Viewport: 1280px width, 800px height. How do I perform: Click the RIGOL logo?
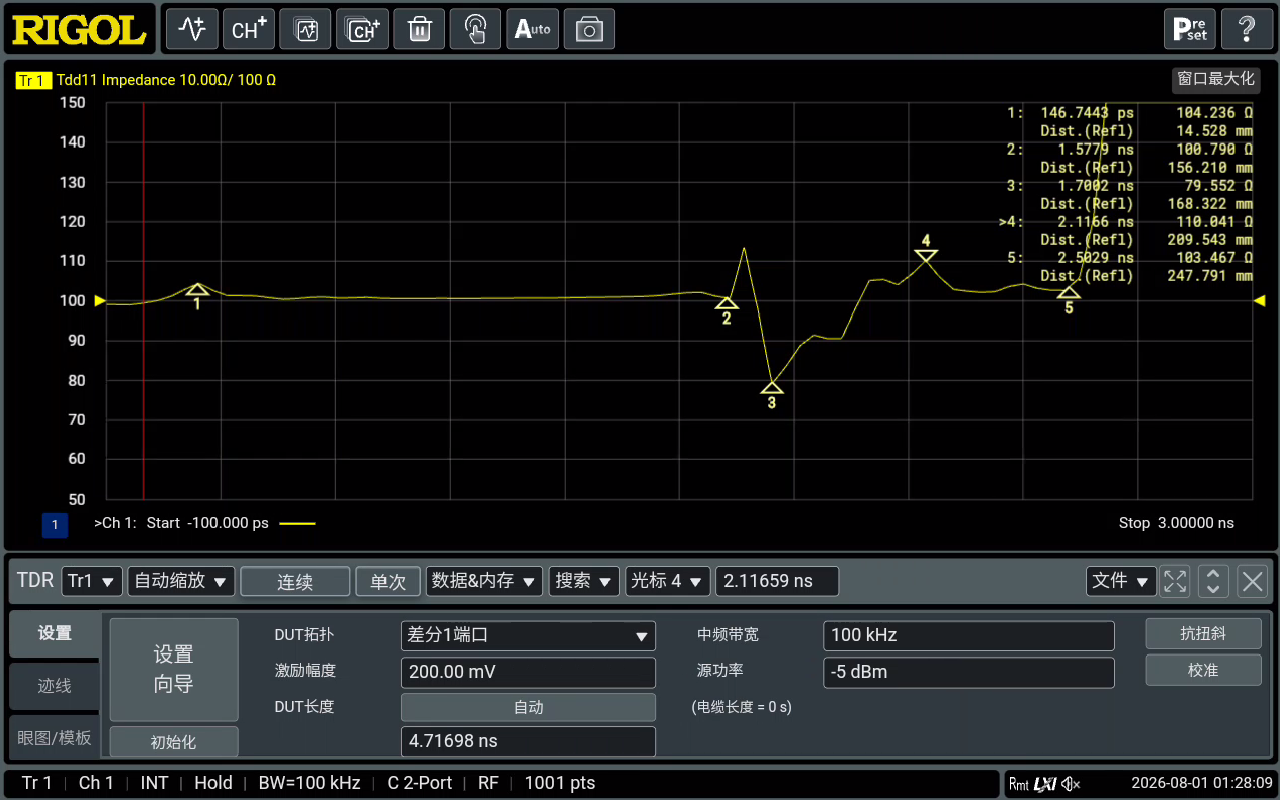pos(79,29)
